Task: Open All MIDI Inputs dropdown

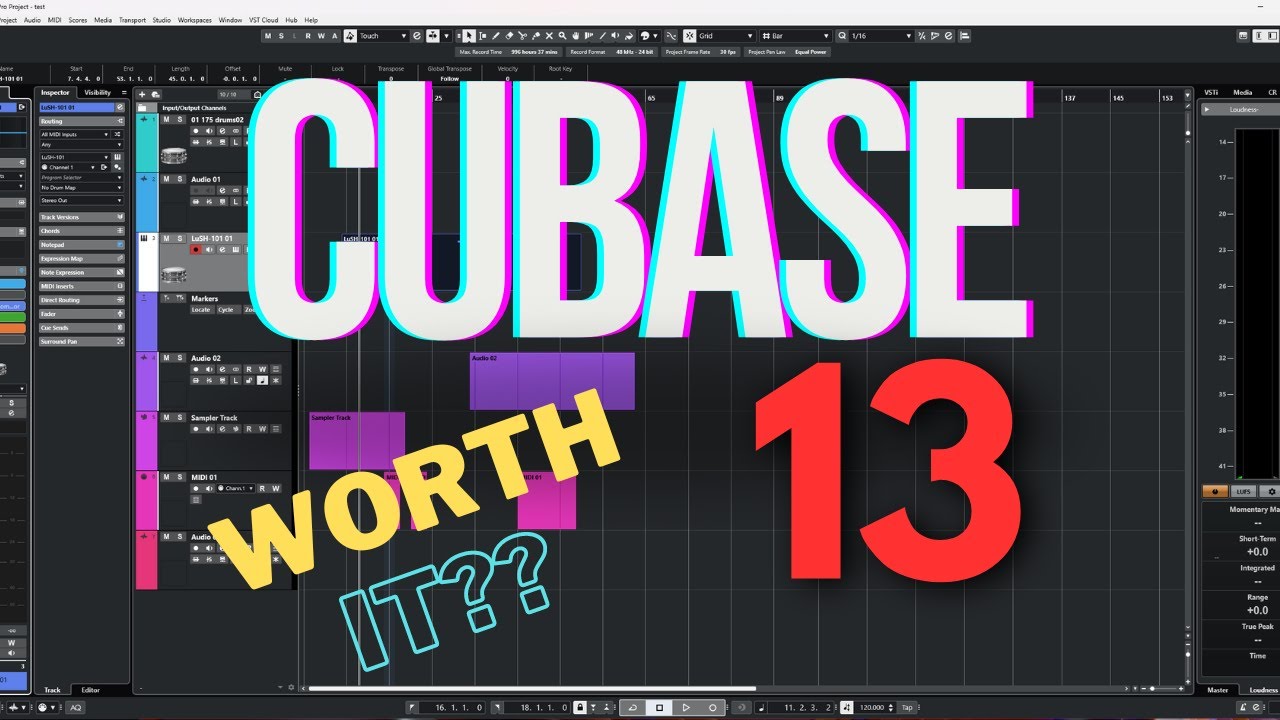Action: tap(75, 135)
